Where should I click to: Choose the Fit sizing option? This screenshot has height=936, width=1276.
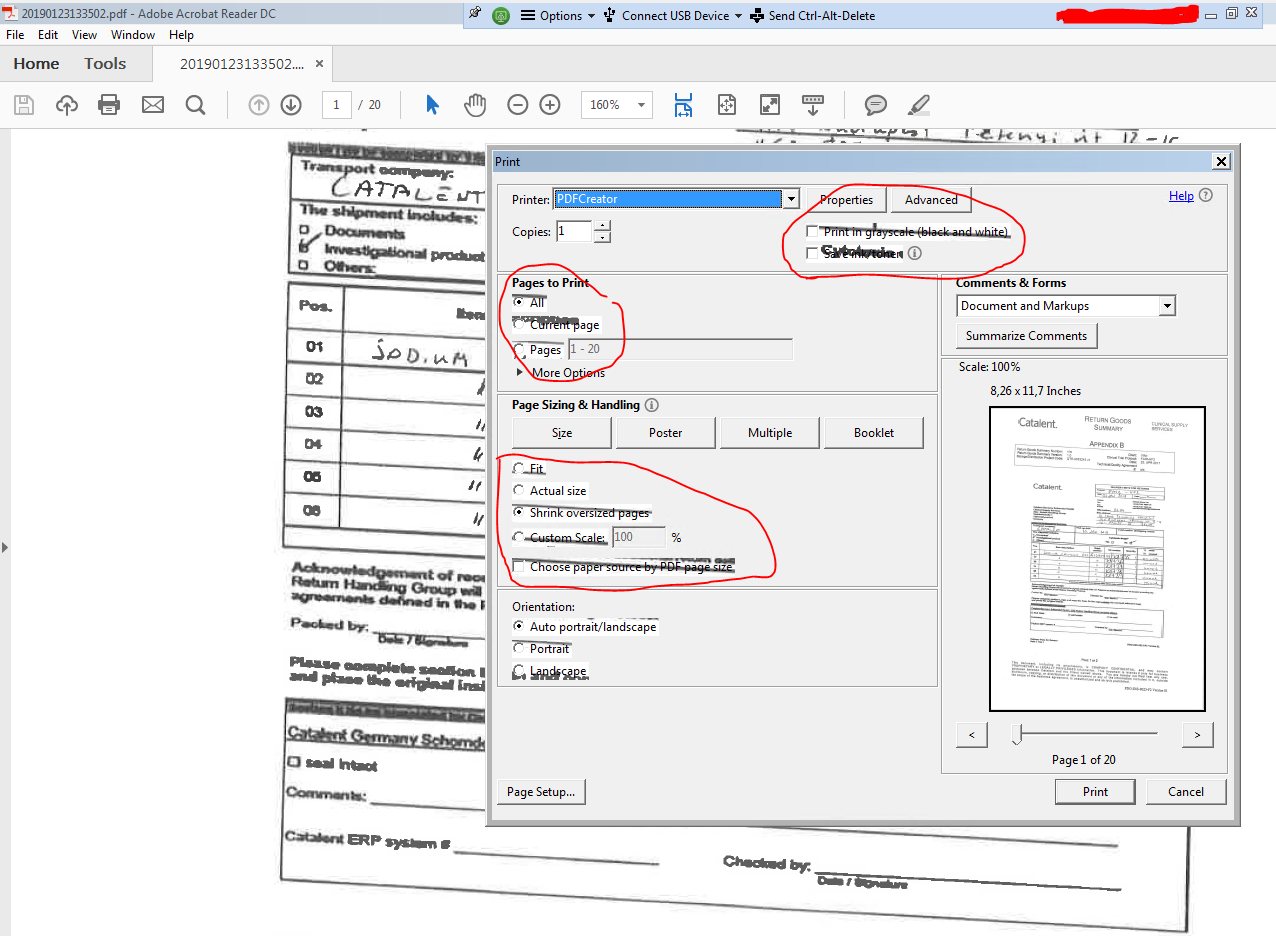519,468
